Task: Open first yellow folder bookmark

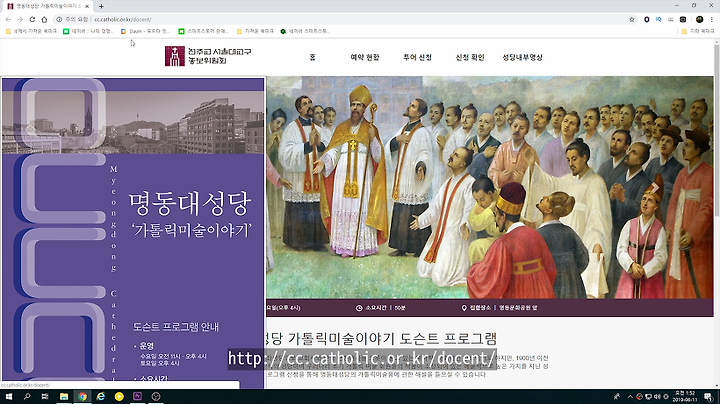Action: 31,31
